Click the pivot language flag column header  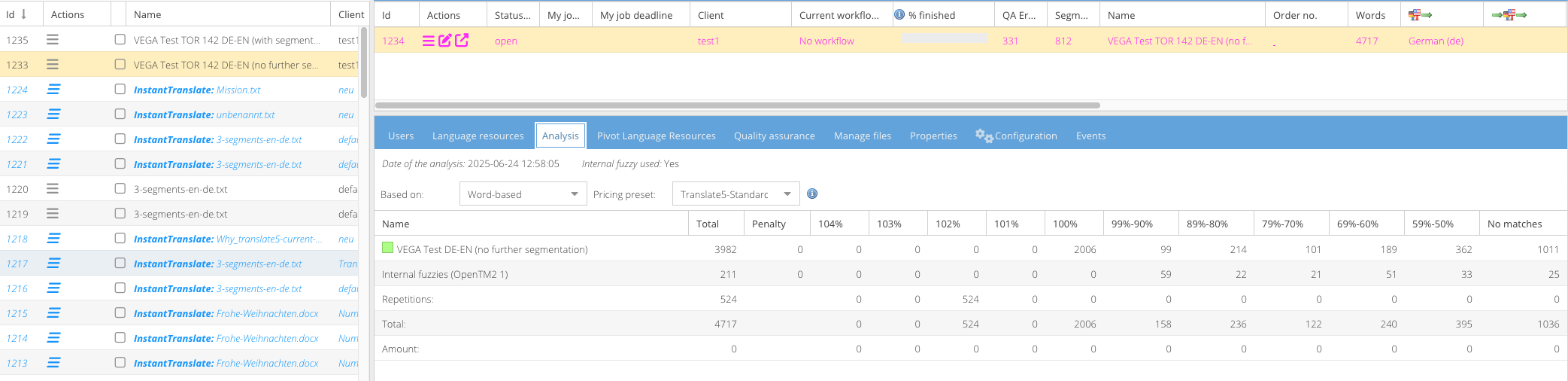coord(1509,15)
